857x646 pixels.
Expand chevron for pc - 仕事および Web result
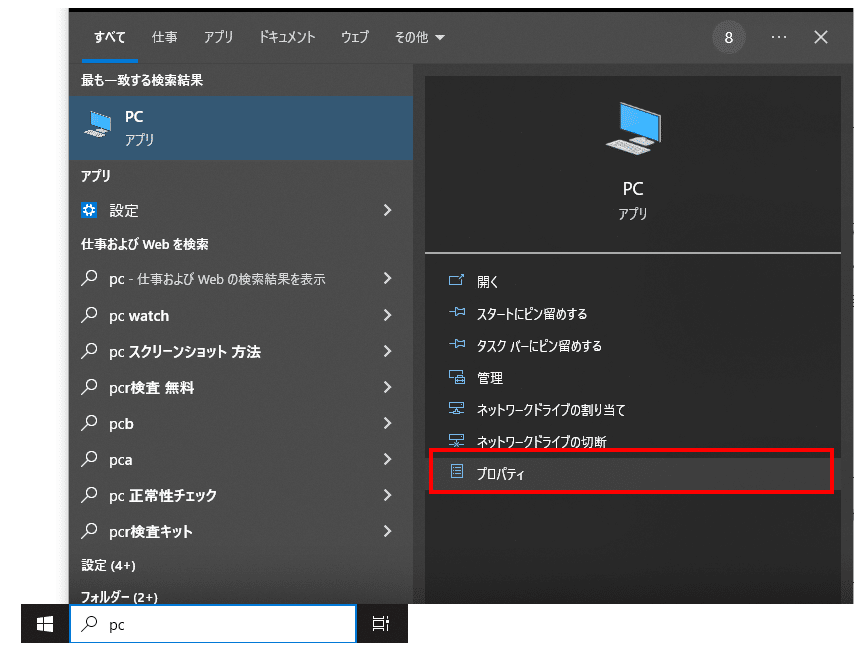click(x=388, y=278)
